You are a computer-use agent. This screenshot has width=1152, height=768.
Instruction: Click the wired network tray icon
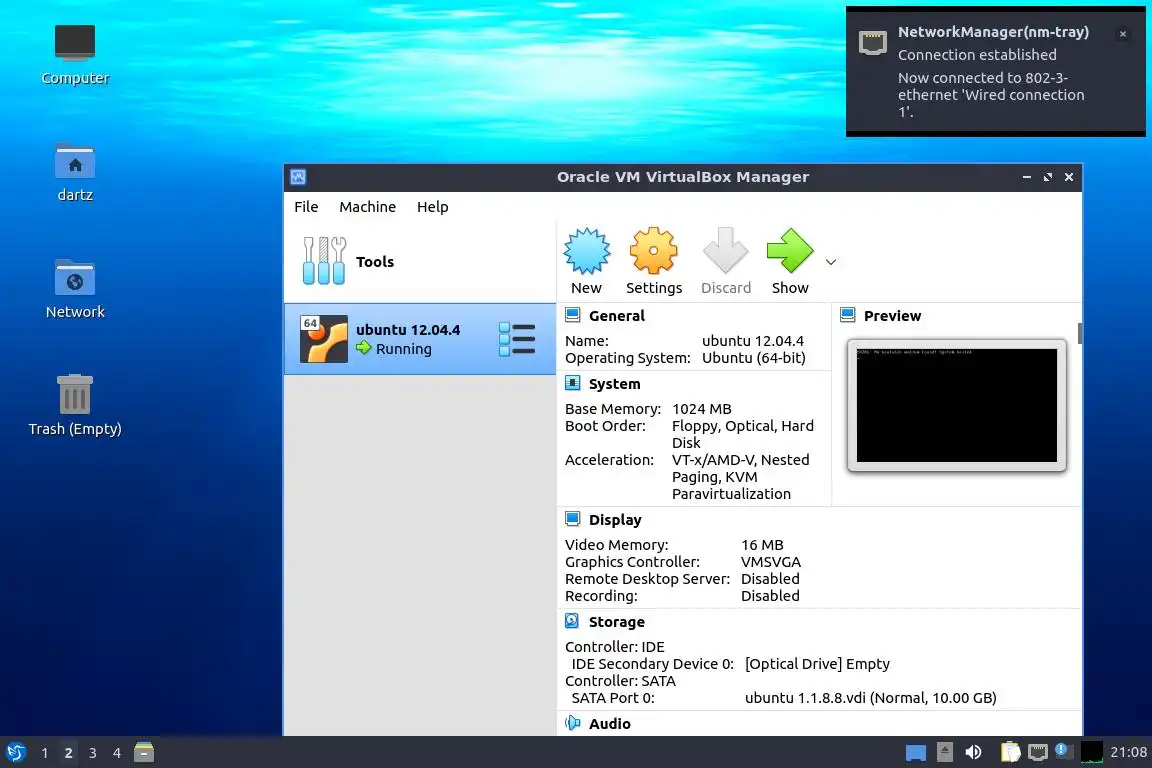(x=1037, y=752)
